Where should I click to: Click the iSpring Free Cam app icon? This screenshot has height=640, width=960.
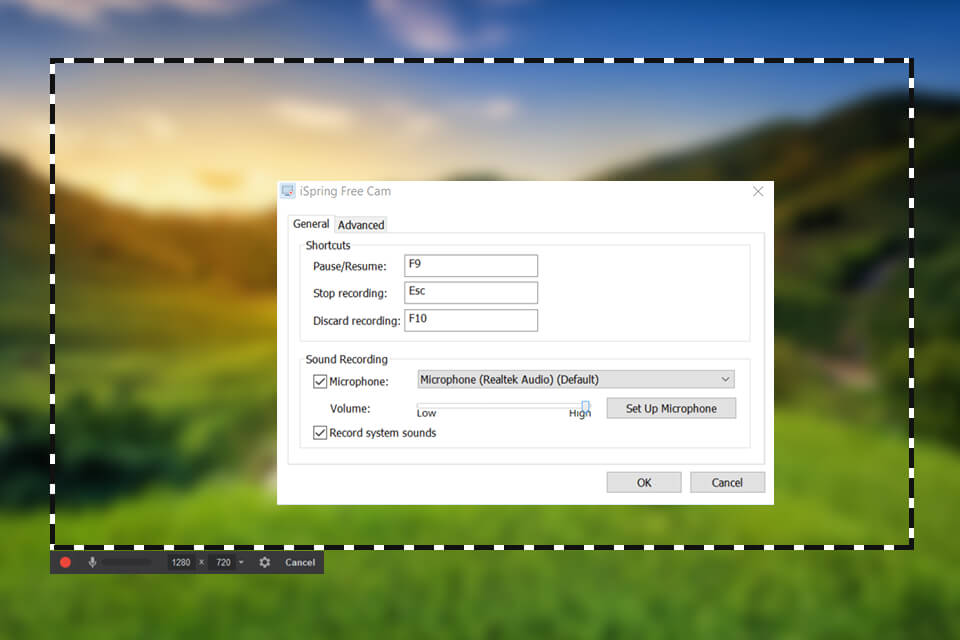[287, 191]
